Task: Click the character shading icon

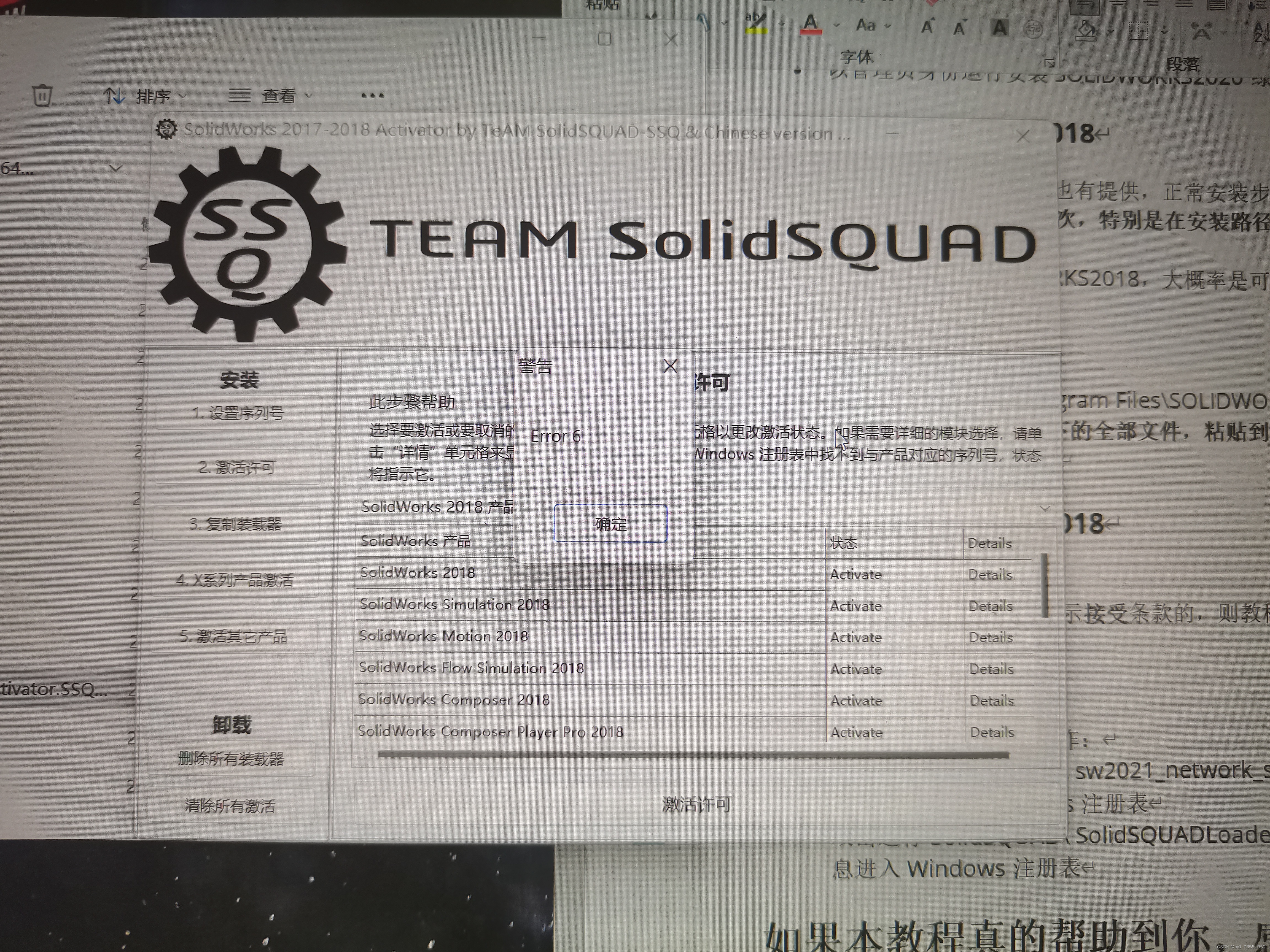Action: tap(1000, 28)
